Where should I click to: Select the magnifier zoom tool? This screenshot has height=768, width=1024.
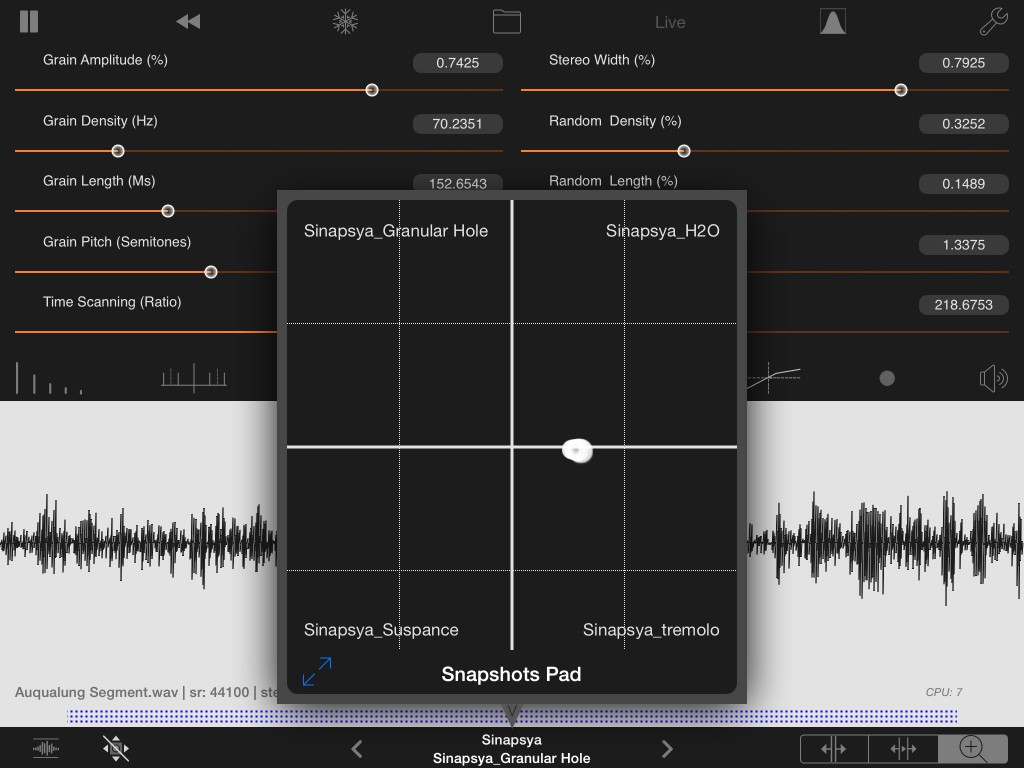click(x=973, y=748)
